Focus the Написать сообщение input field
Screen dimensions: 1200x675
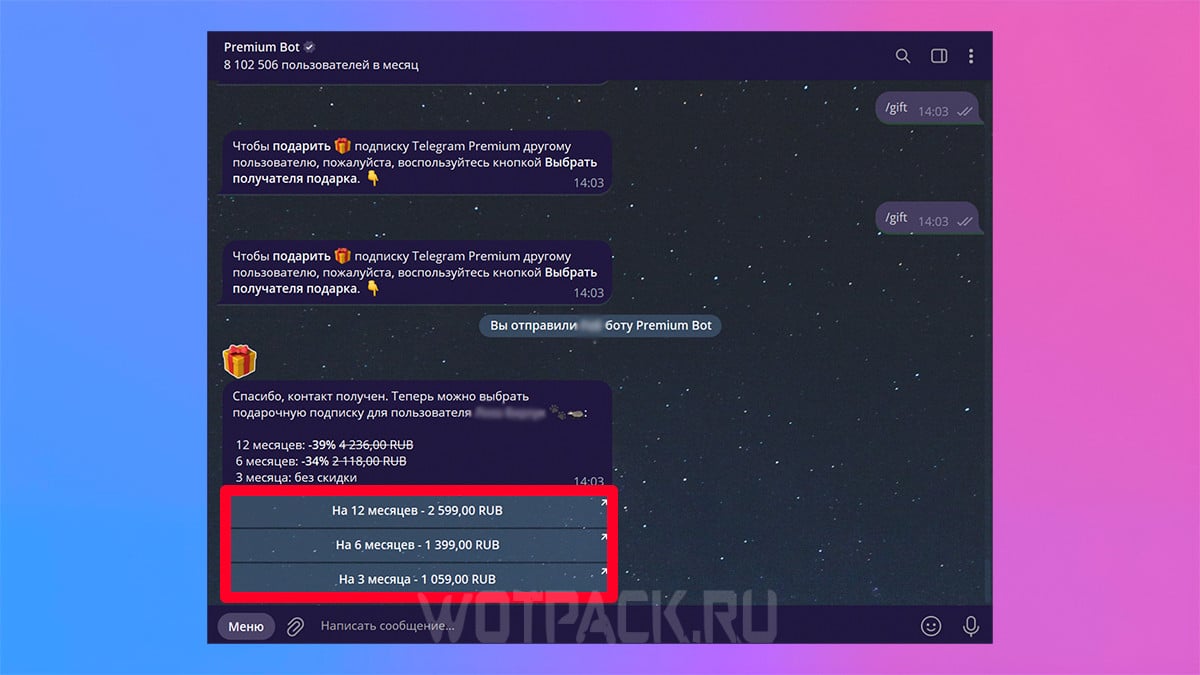pyautogui.click(x=610, y=626)
